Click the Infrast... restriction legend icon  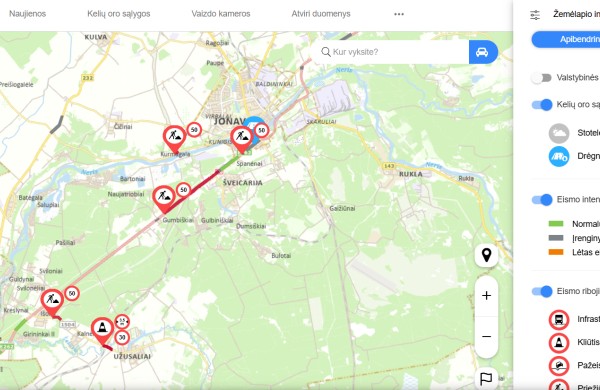(x=559, y=320)
